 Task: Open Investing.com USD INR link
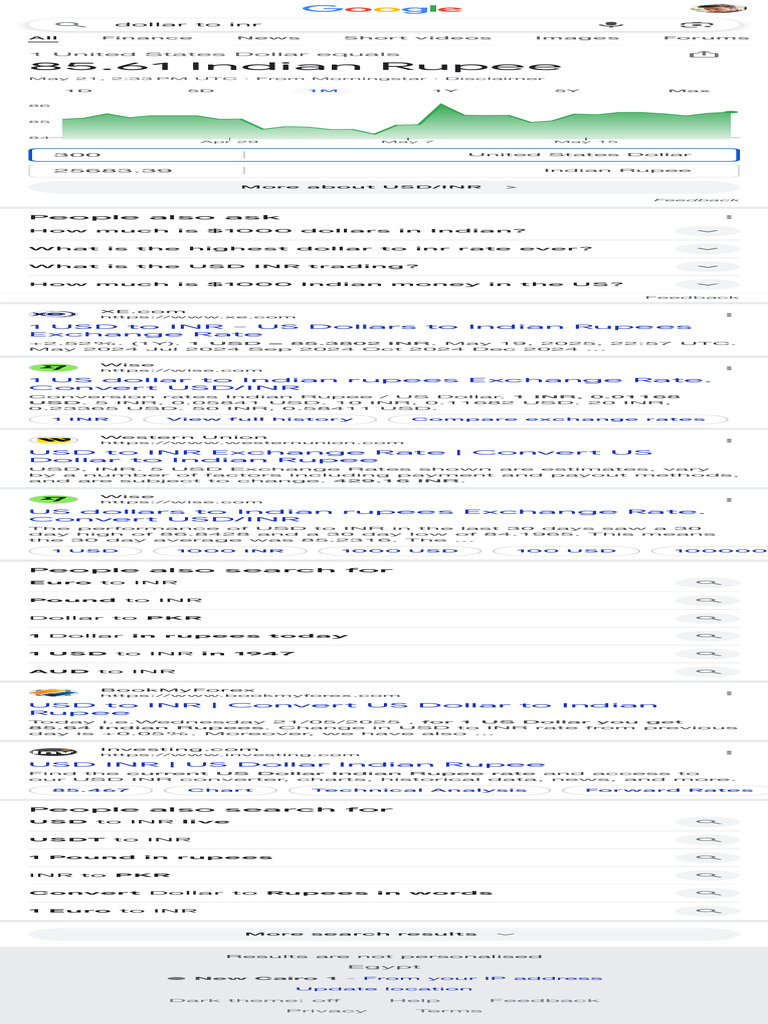(x=287, y=764)
